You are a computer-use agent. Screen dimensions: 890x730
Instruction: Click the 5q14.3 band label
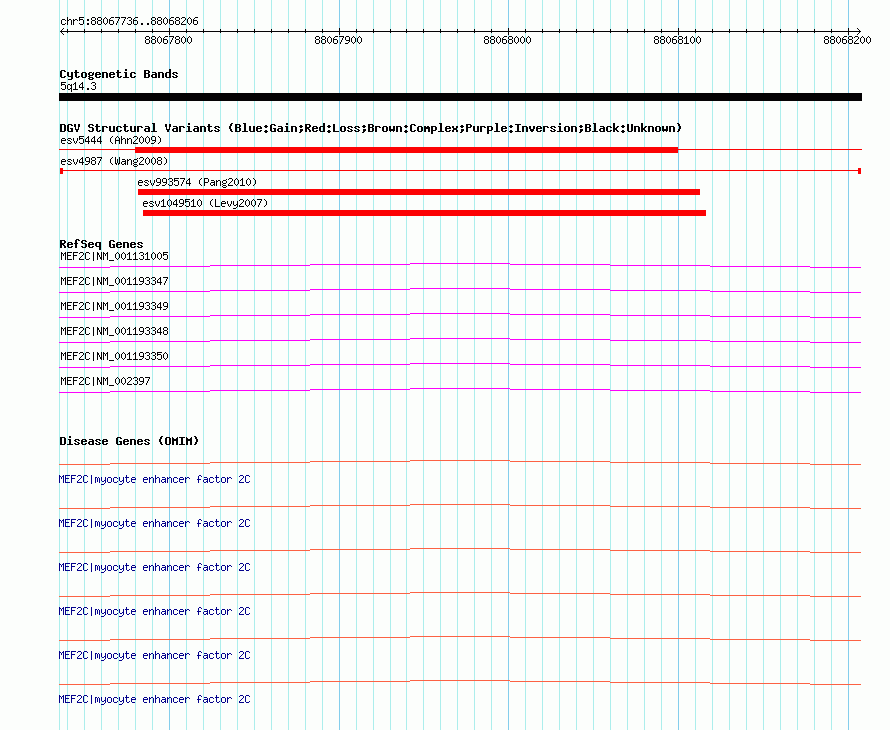pos(78,86)
